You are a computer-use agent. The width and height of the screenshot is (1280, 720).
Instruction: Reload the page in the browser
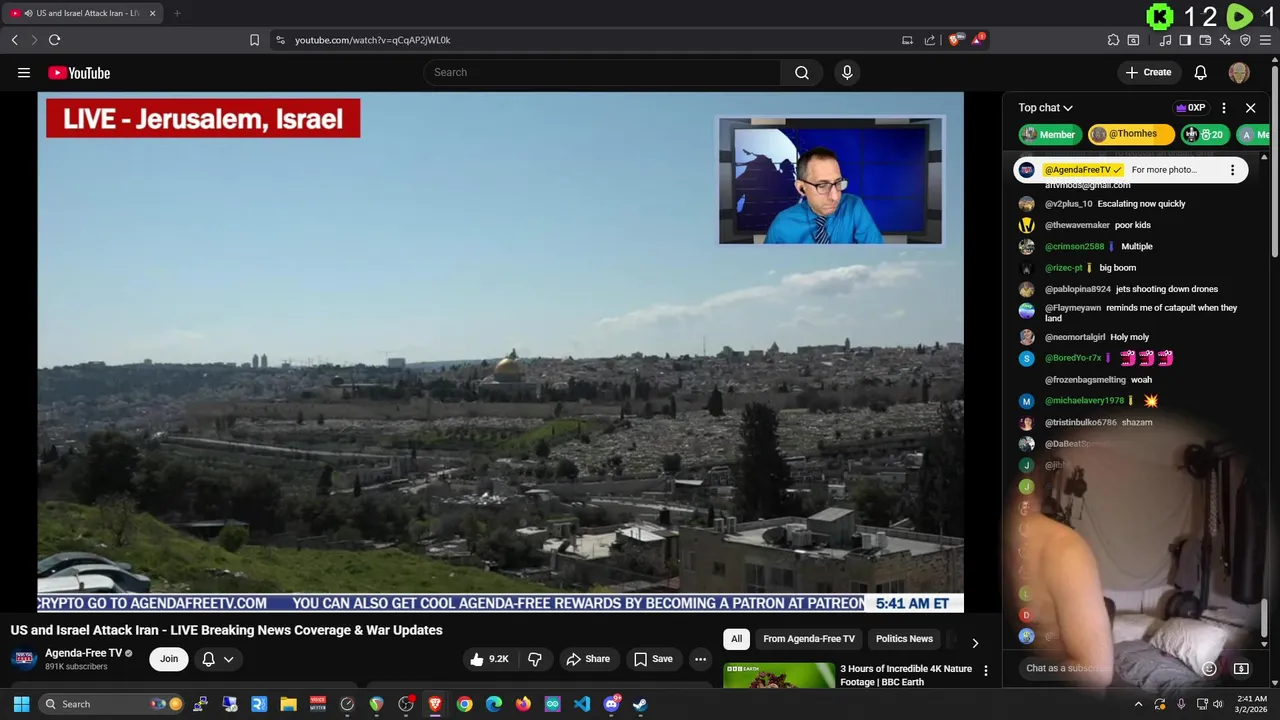[54, 40]
